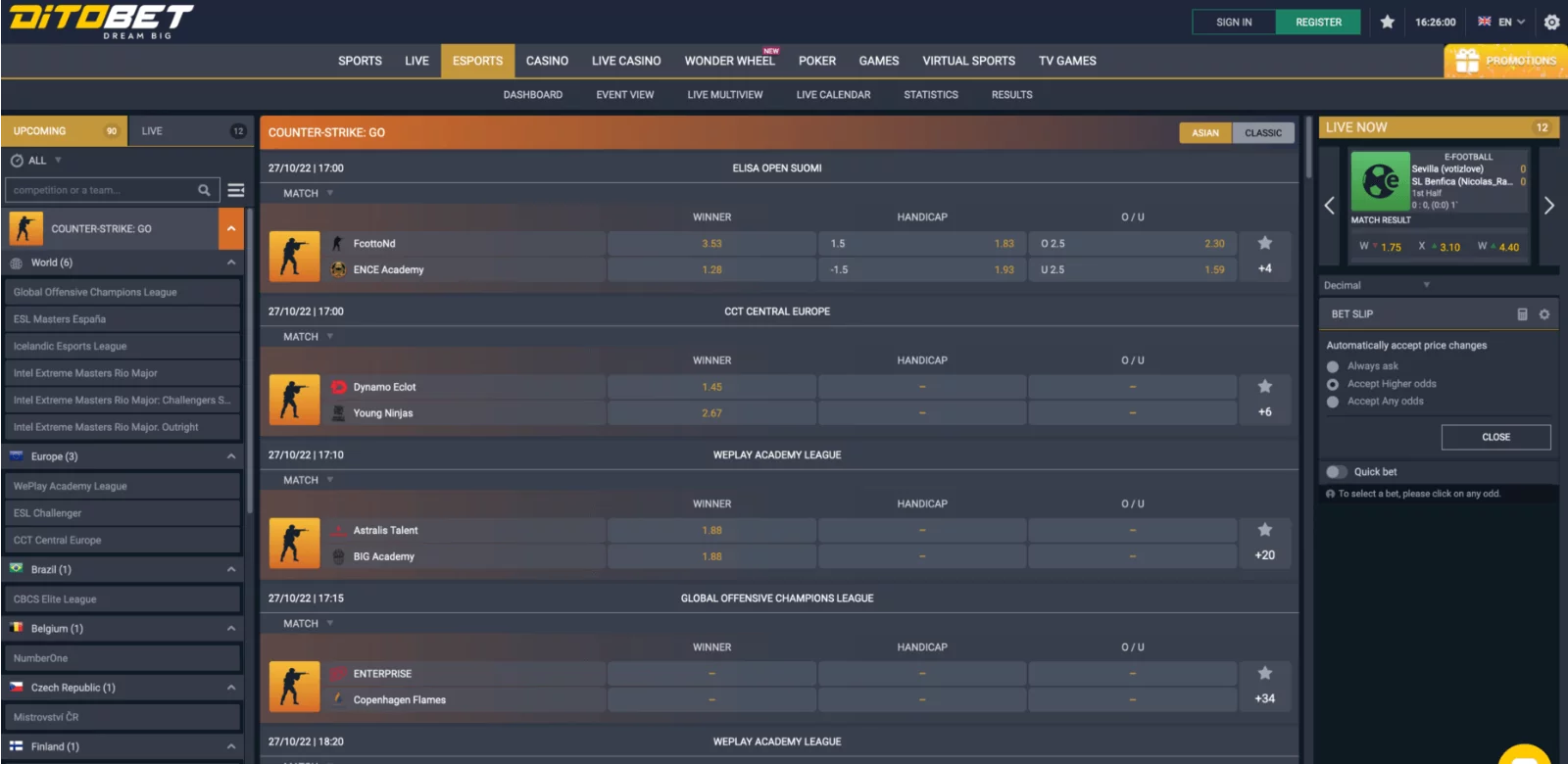Pick the O 2.5 odds at 2.30
The image size is (1568, 764).
point(1133,243)
